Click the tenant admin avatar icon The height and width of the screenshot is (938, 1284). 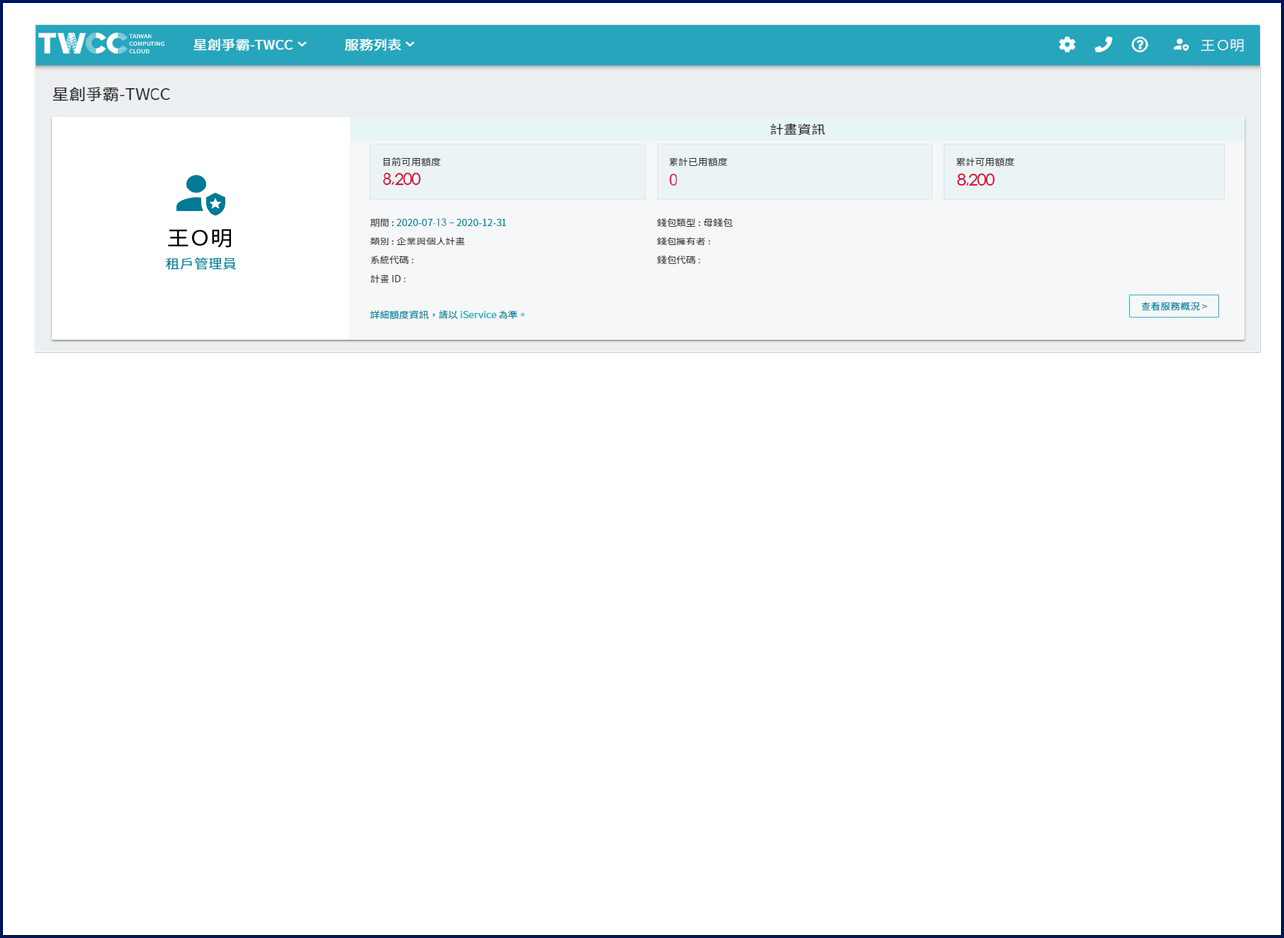coord(201,195)
